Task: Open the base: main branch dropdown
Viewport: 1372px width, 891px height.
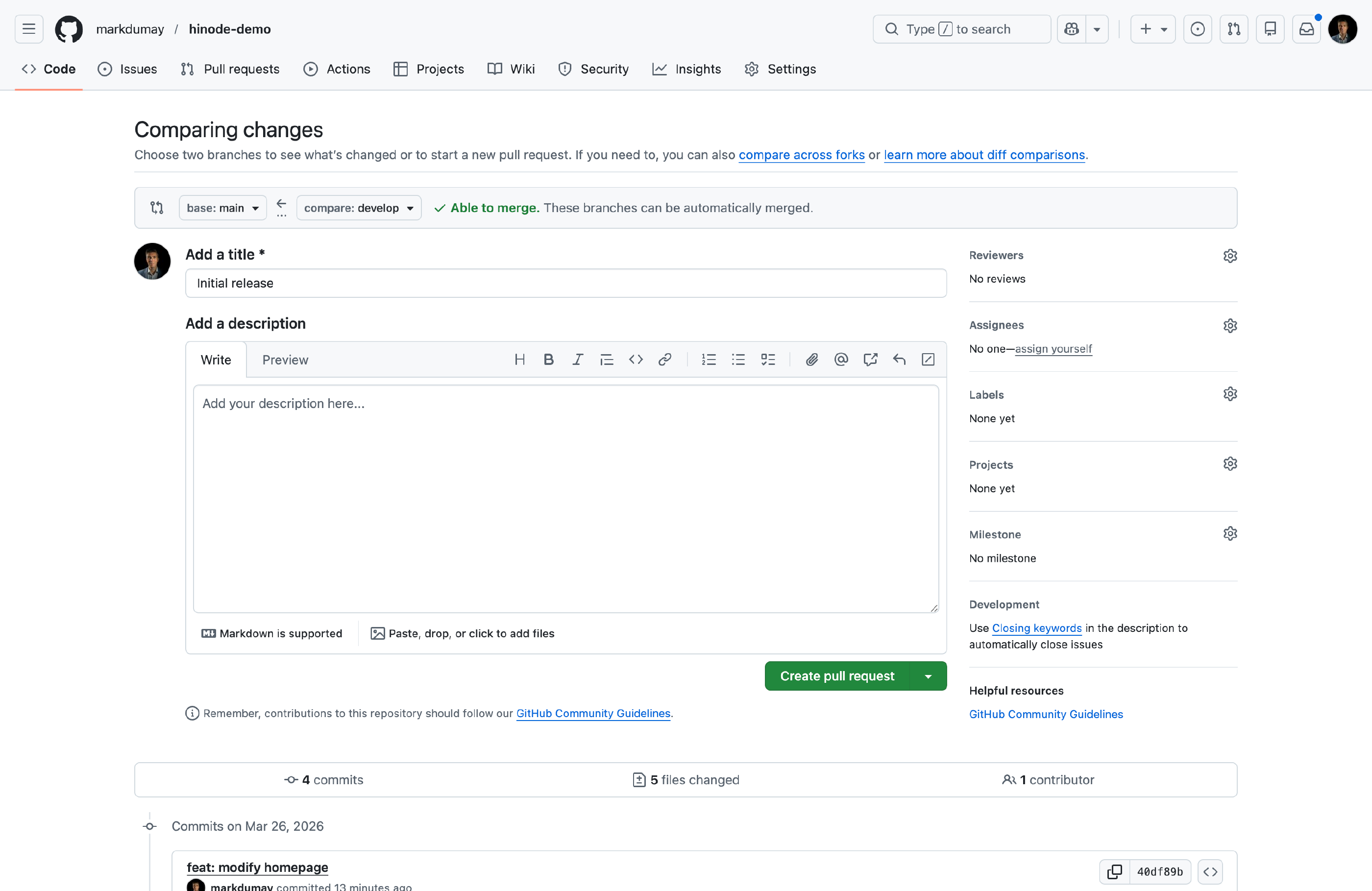Action: click(222, 208)
